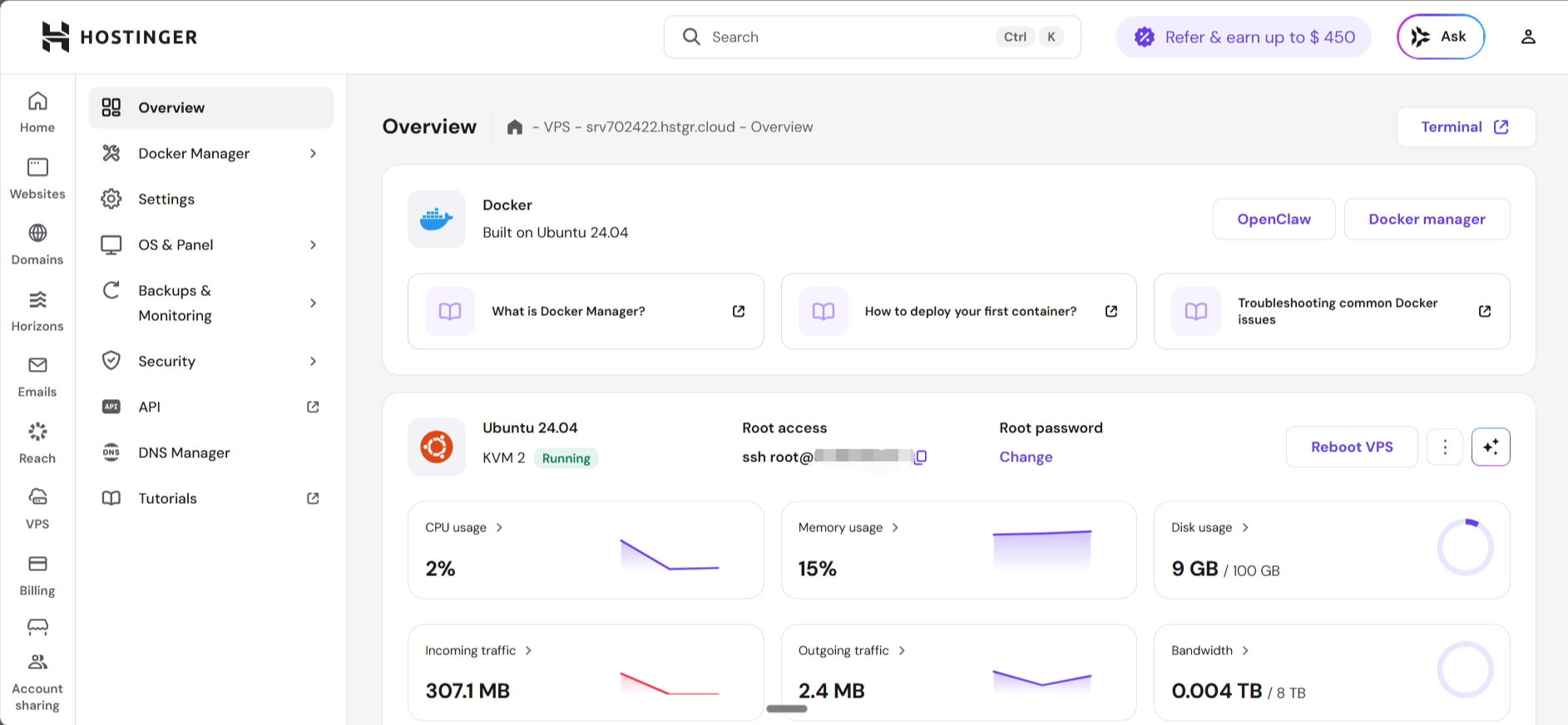Viewport: 1568px width, 725px height.
Task: Click Change root password link
Action: click(1026, 456)
